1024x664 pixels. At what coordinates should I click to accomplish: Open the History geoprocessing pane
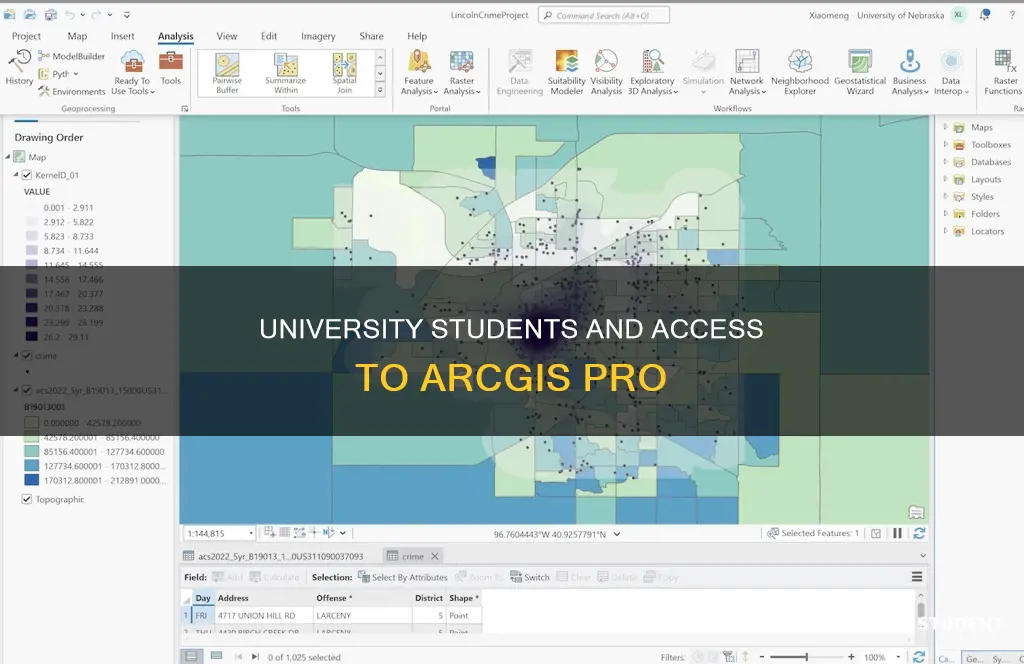tap(19, 68)
